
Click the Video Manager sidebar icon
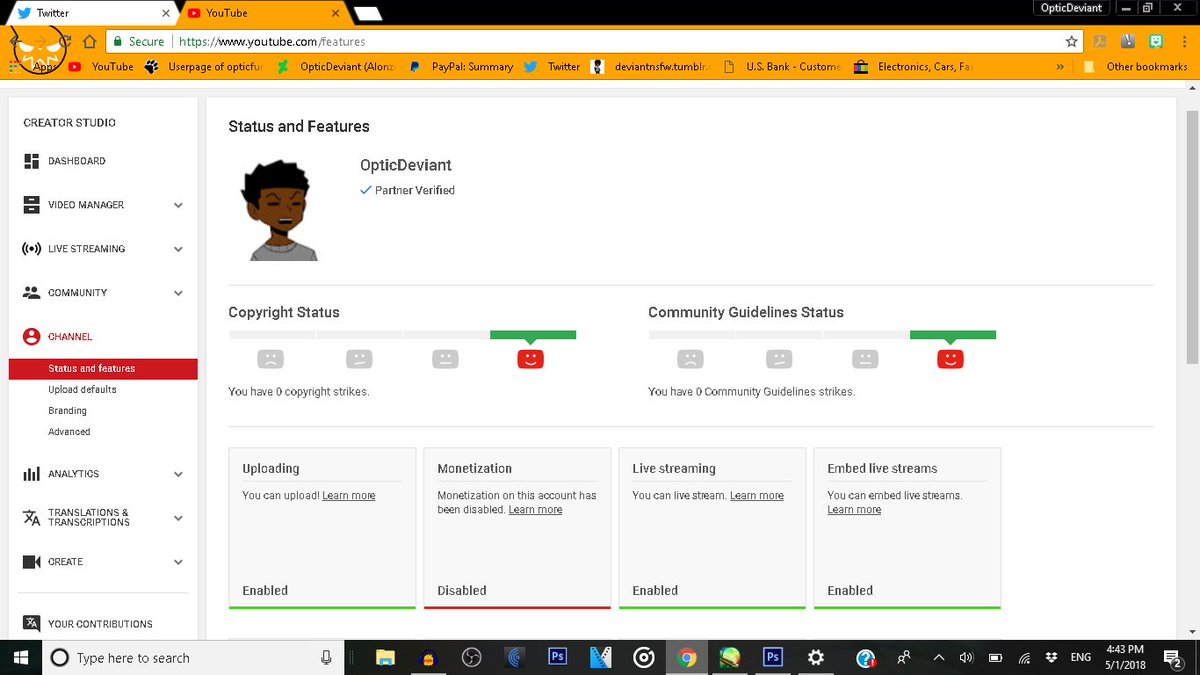coord(31,204)
